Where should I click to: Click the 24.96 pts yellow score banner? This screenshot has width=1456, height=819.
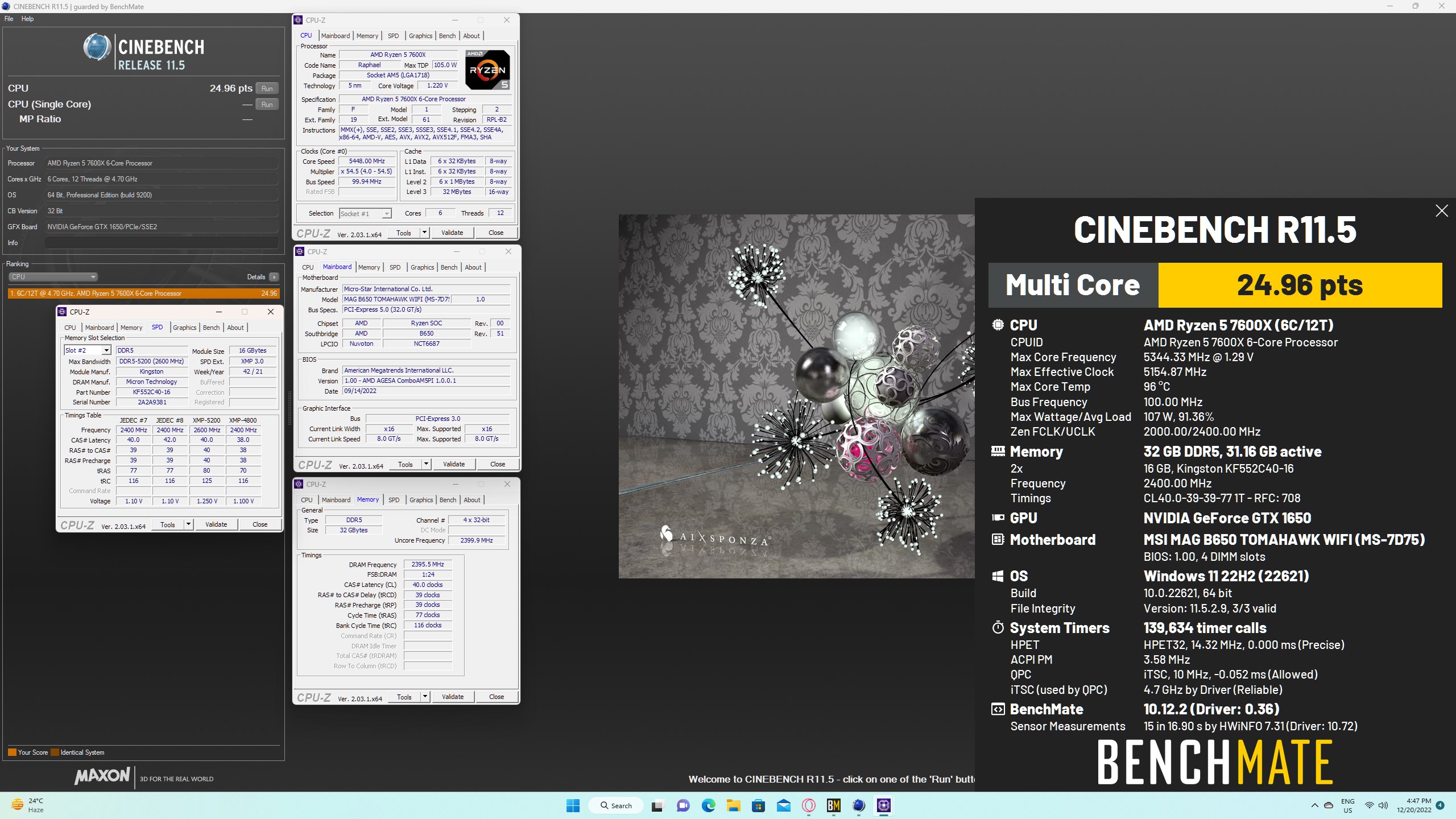pyautogui.click(x=1300, y=285)
